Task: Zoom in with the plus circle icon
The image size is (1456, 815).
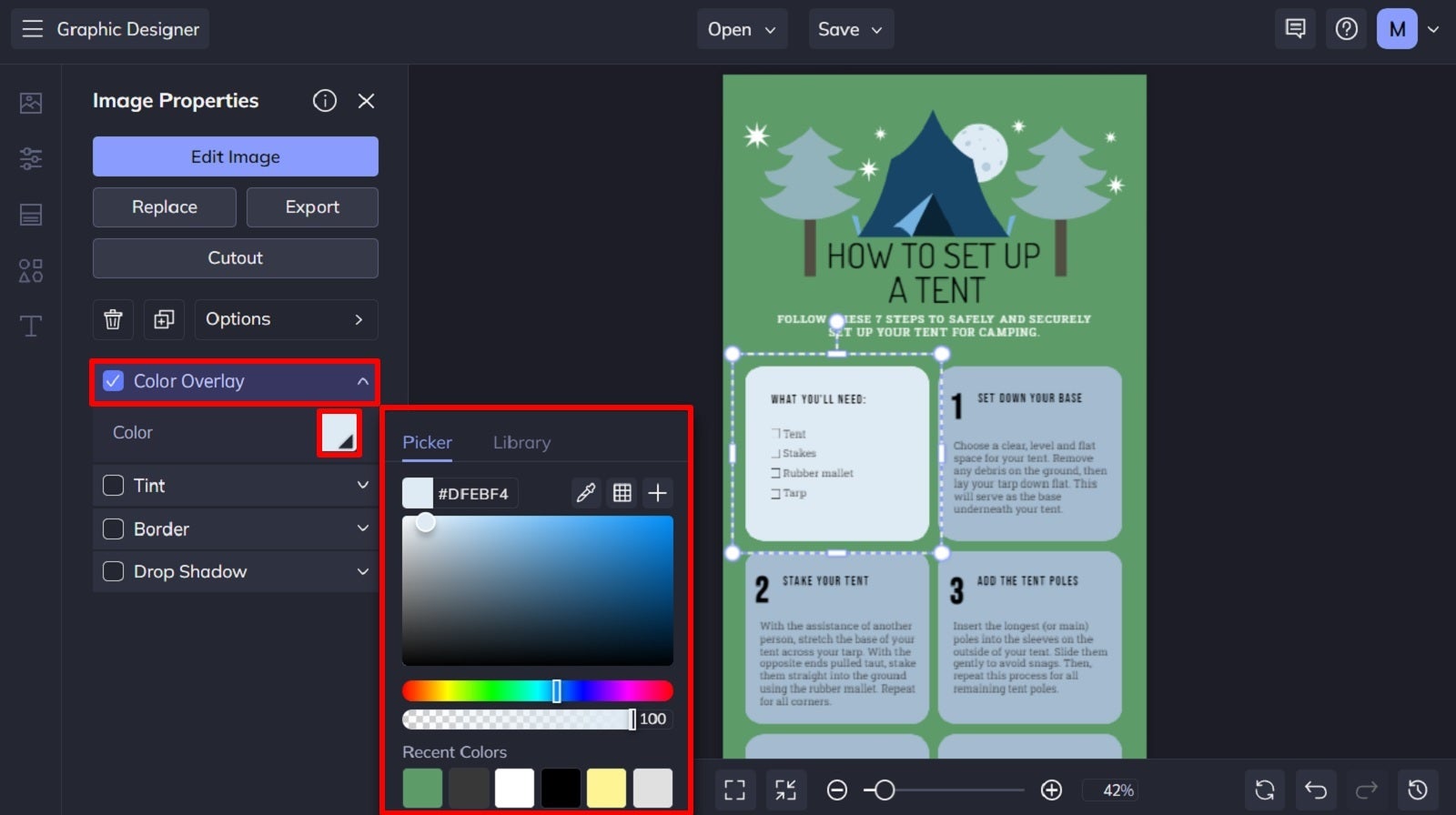Action: coord(1051,790)
